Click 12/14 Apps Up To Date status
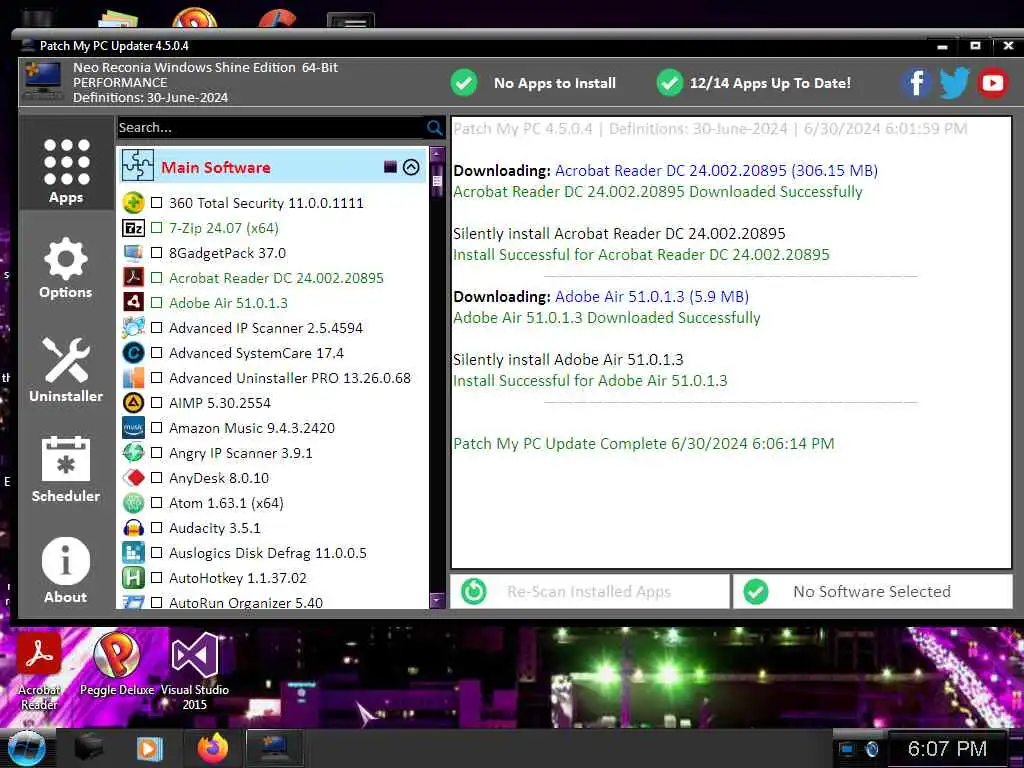The width and height of the screenshot is (1024, 768). (x=754, y=83)
